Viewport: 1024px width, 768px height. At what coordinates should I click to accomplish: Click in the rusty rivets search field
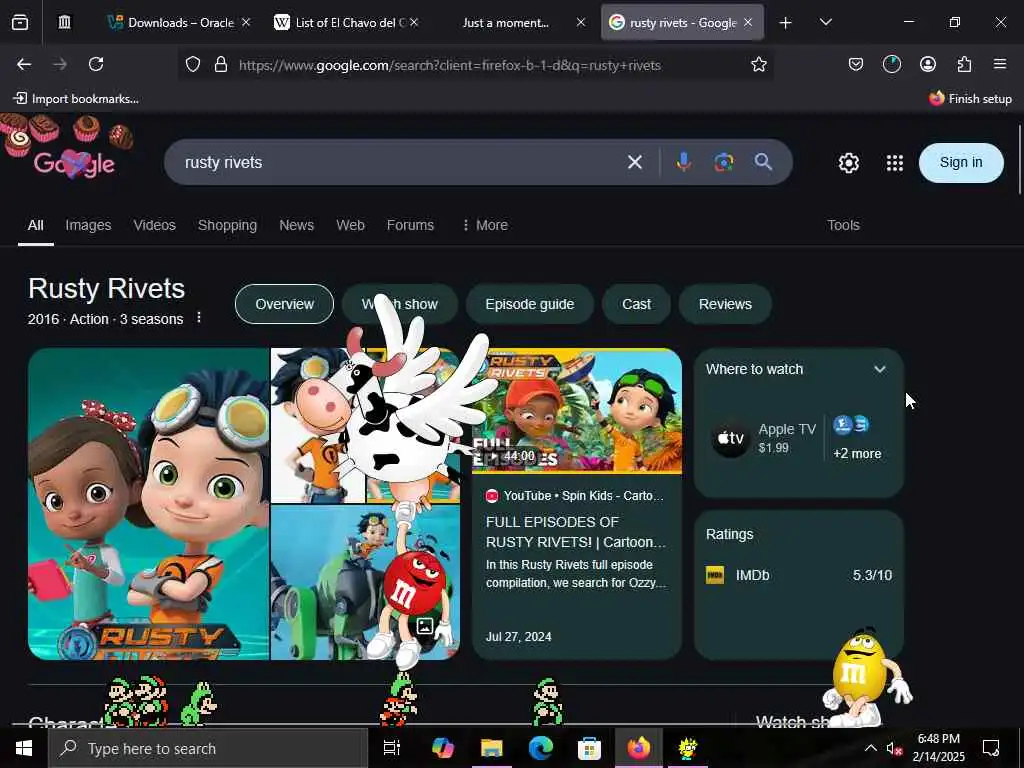(398, 162)
